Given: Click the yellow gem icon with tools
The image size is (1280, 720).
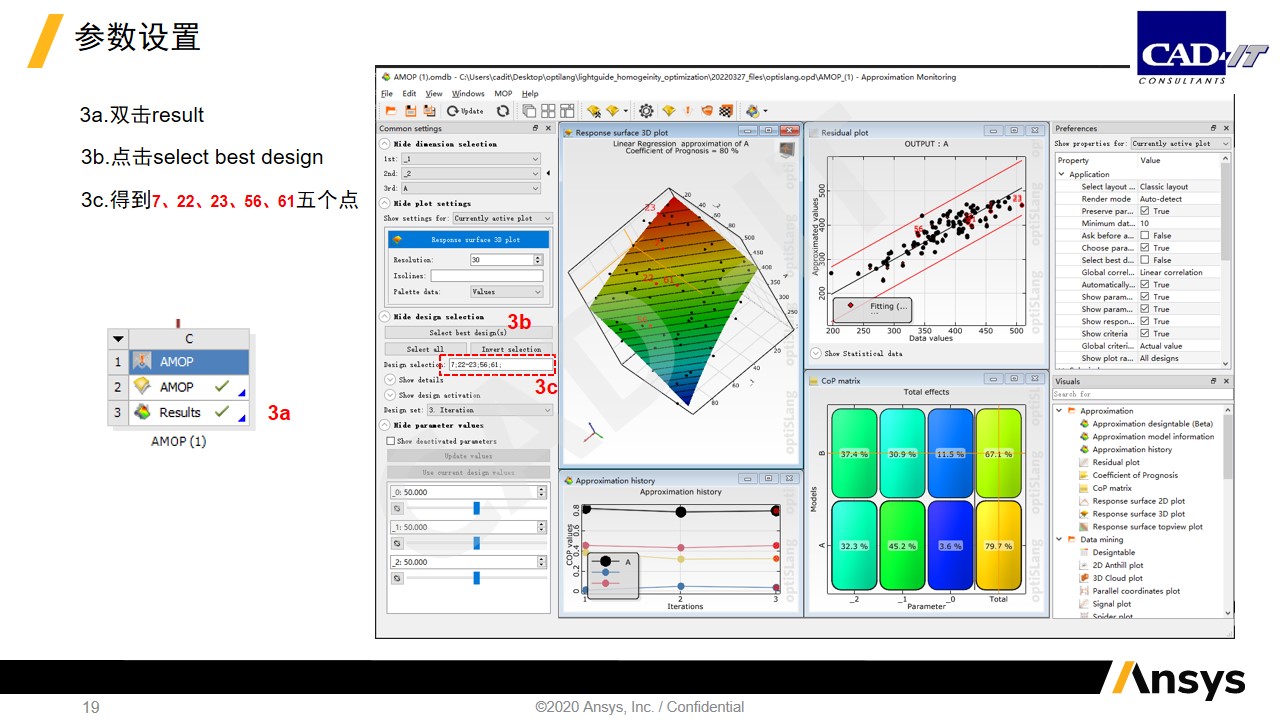Looking at the screenshot, I should tap(594, 111).
